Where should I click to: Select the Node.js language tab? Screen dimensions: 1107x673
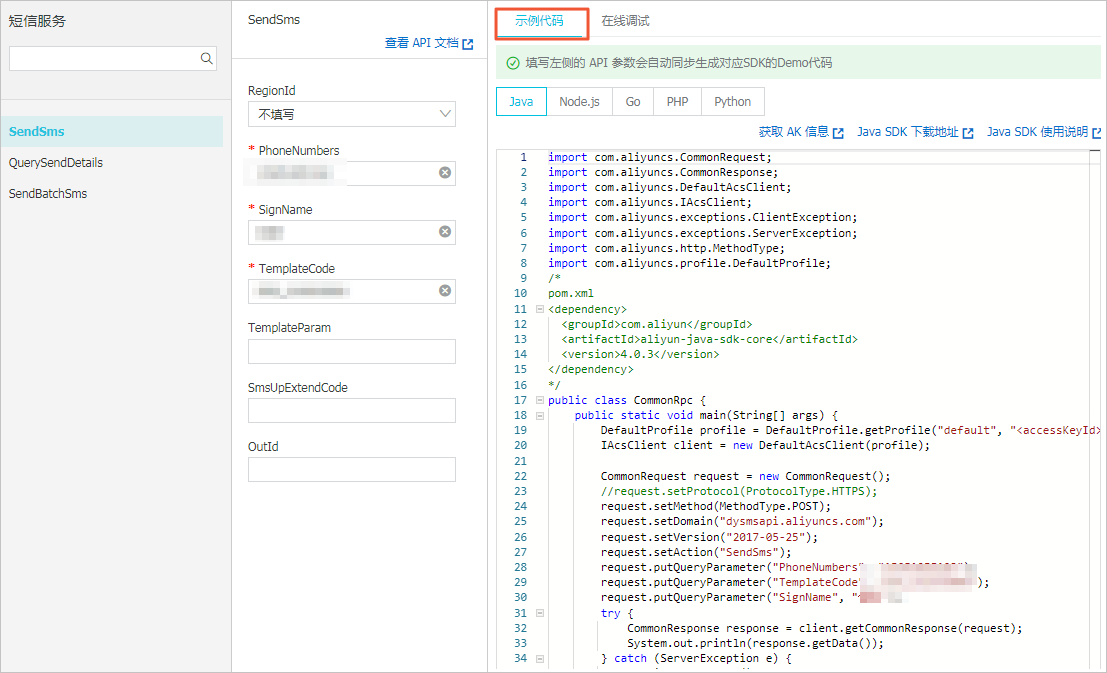click(x=579, y=102)
